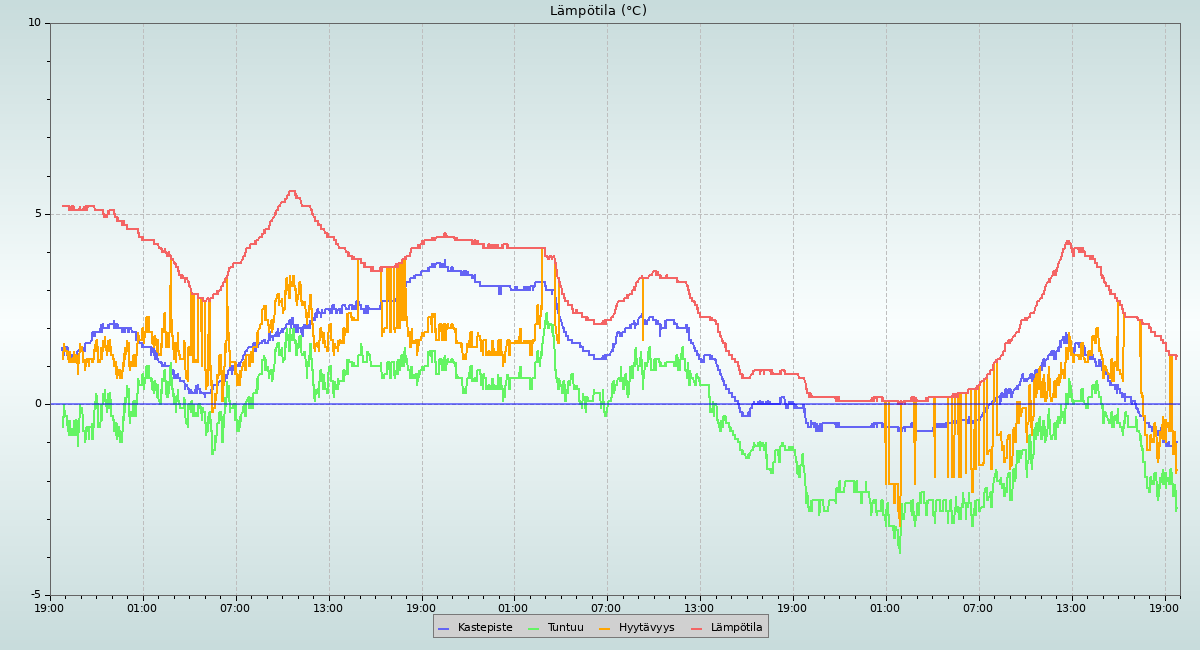Toggle the Tuntuu series in legend
The image size is (1200, 650).
pos(565,628)
